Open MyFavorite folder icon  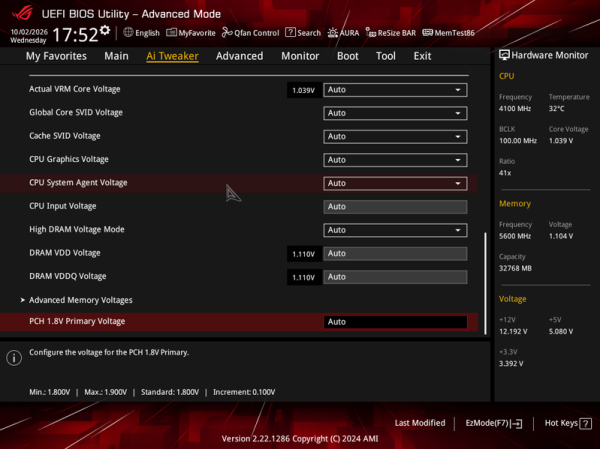click(x=171, y=33)
